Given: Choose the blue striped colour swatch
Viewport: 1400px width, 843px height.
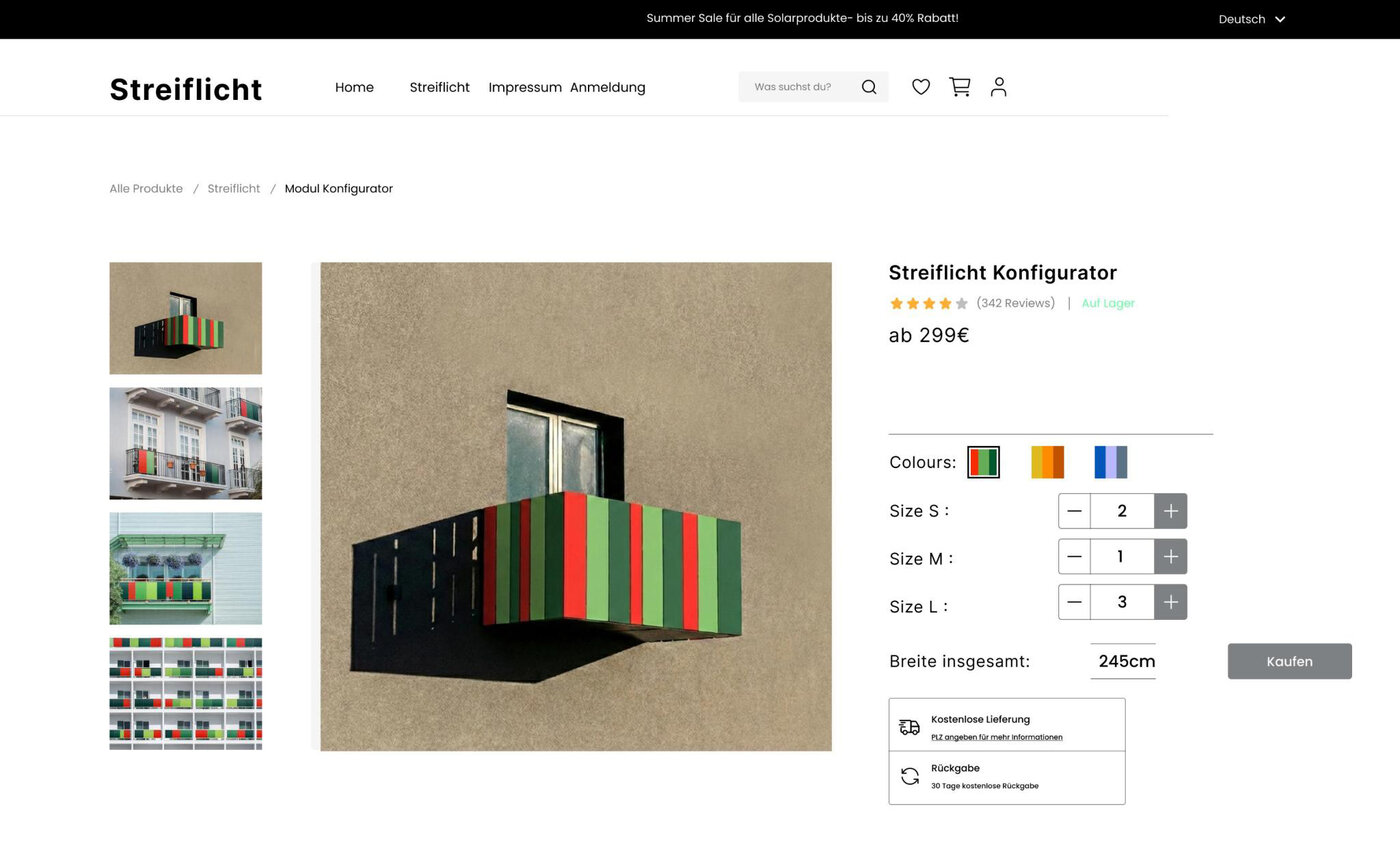Looking at the screenshot, I should (1110, 462).
